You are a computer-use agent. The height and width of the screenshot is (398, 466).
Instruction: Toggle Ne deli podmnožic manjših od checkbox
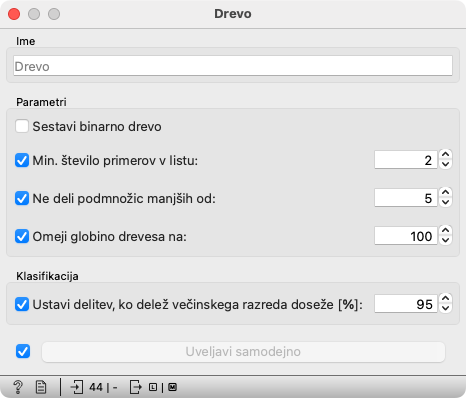(x=22, y=198)
